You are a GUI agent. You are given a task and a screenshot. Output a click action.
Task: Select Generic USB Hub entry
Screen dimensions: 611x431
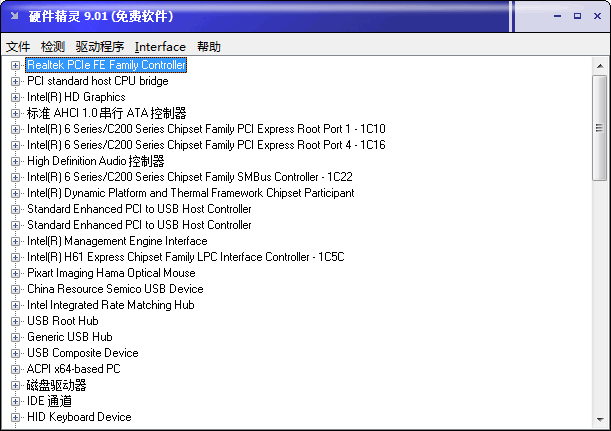pos(69,337)
